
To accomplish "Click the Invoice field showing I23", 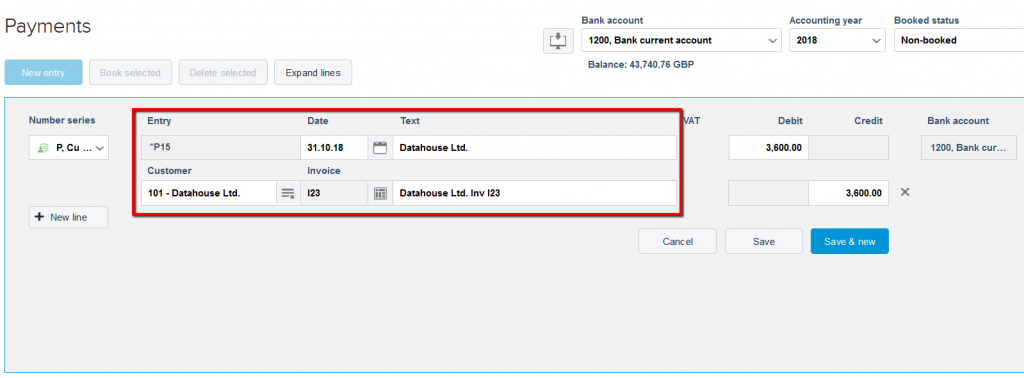I will 334,193.
